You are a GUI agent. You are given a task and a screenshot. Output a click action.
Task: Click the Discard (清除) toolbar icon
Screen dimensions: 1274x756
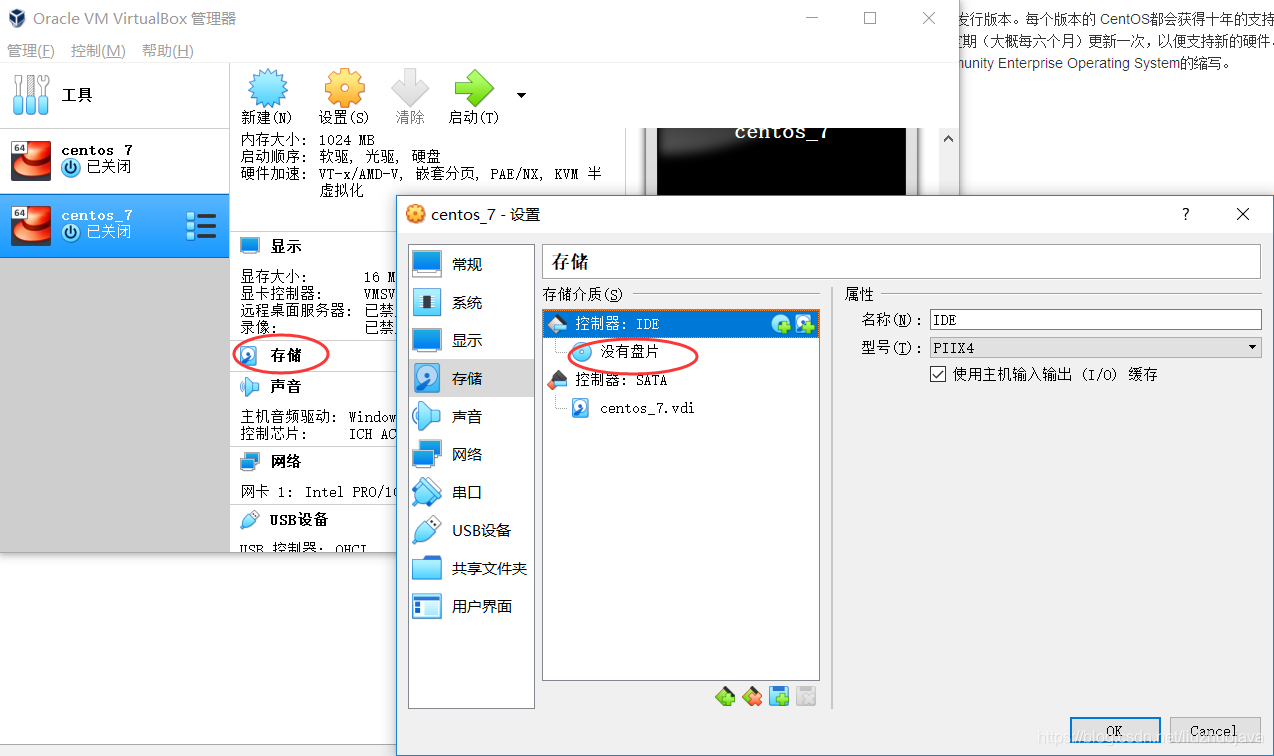tap(410, 89)
